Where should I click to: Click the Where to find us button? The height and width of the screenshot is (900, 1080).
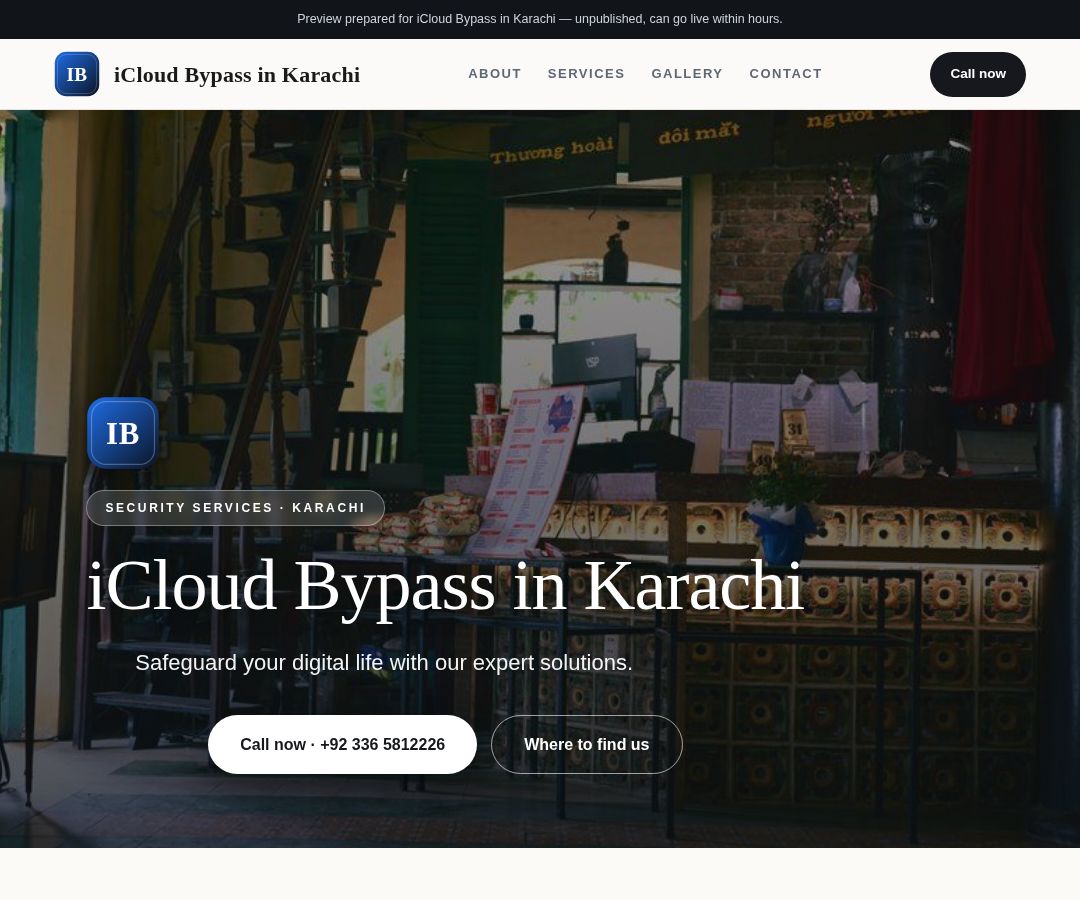pos(586,744)
